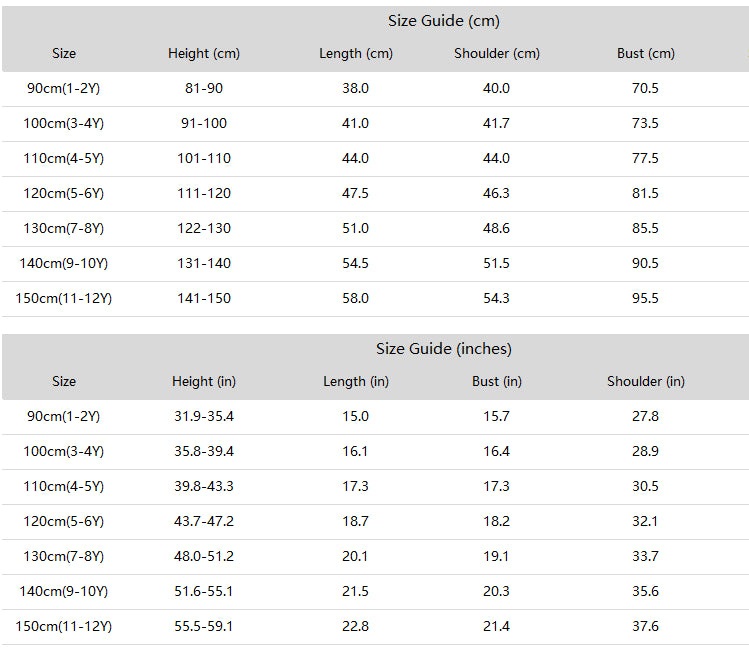749x652 pixels.
Task: Click the Size Guide (cm) title
Action: (x=443, y=21)
